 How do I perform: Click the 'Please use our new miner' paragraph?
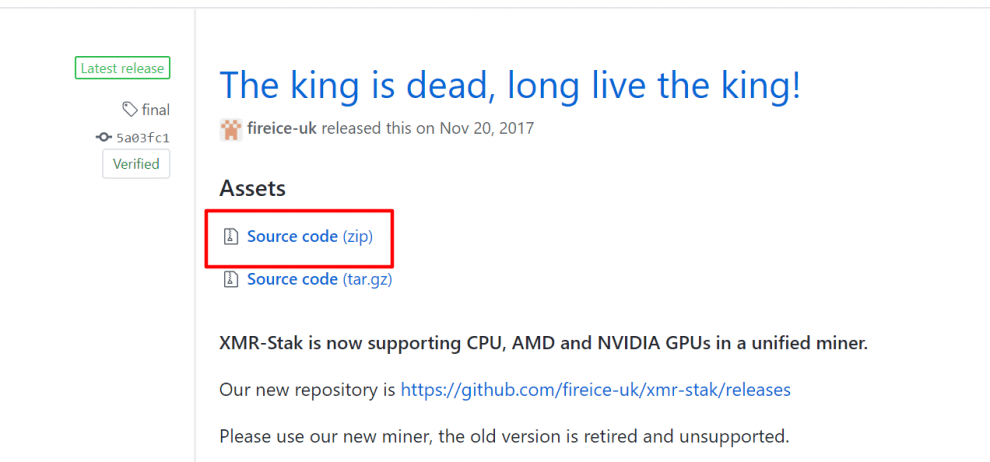click(x=504, y=435)
